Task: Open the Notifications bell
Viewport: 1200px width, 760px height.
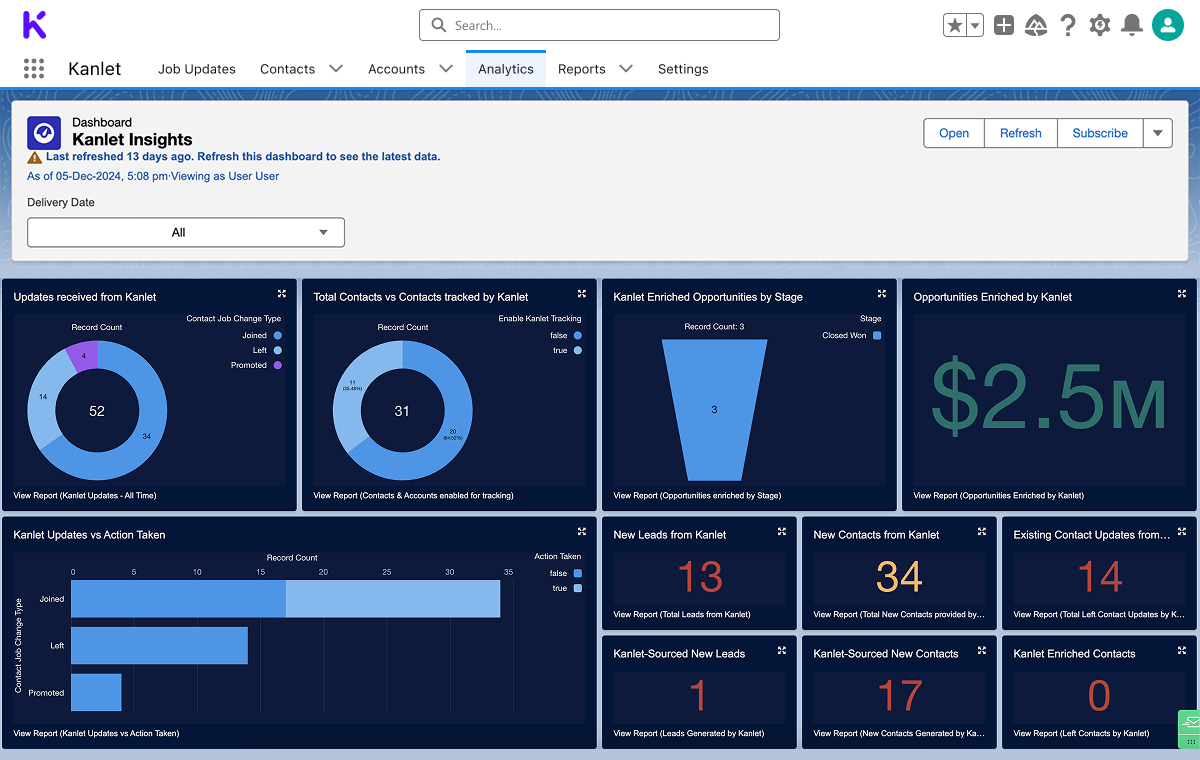Action: point(1132,26)
